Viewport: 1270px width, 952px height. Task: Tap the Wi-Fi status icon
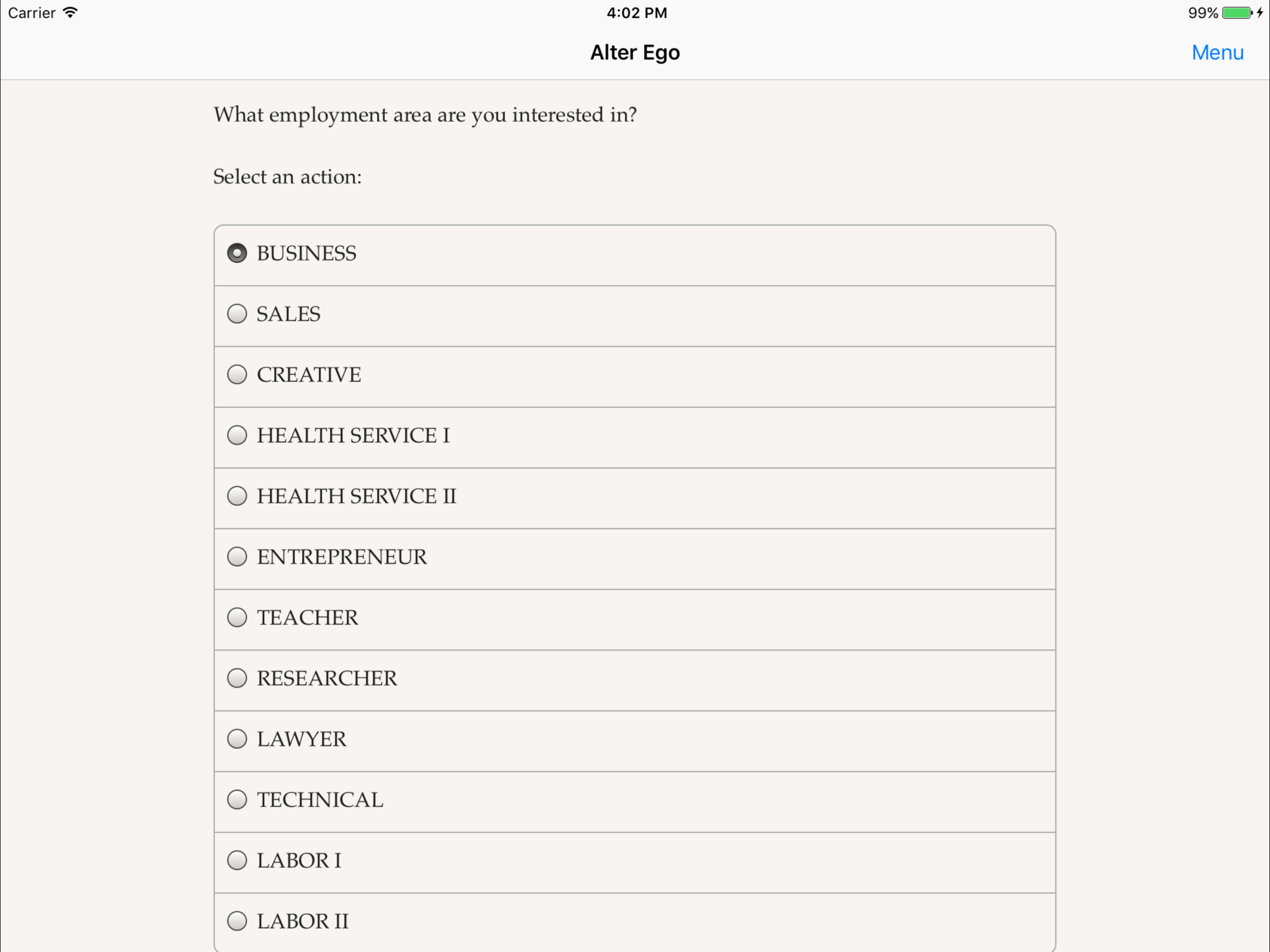(x=71, y=12)
